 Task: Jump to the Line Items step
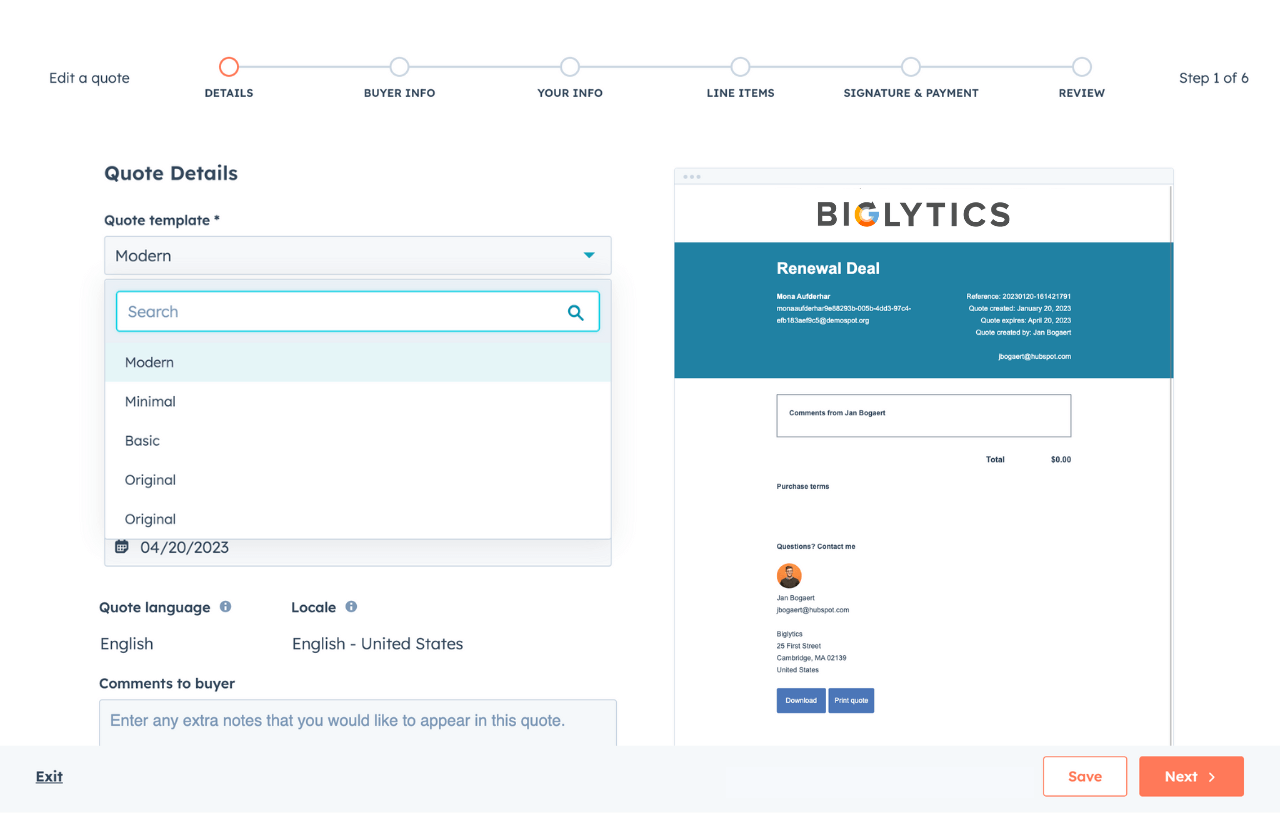point(740,66)
